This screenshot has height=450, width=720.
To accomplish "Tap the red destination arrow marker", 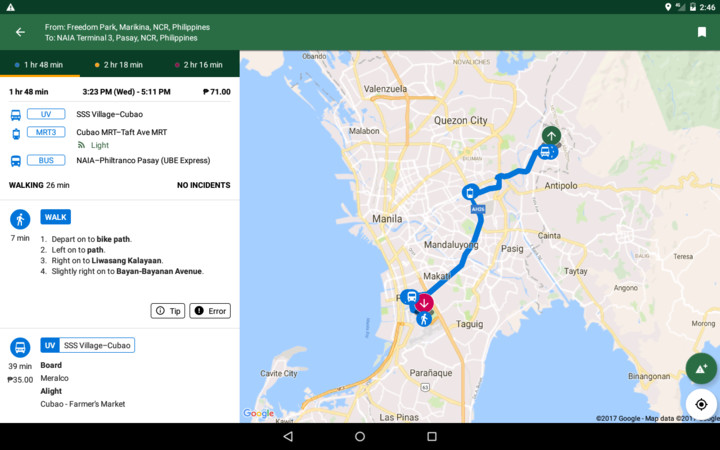I will pos(424,303).
